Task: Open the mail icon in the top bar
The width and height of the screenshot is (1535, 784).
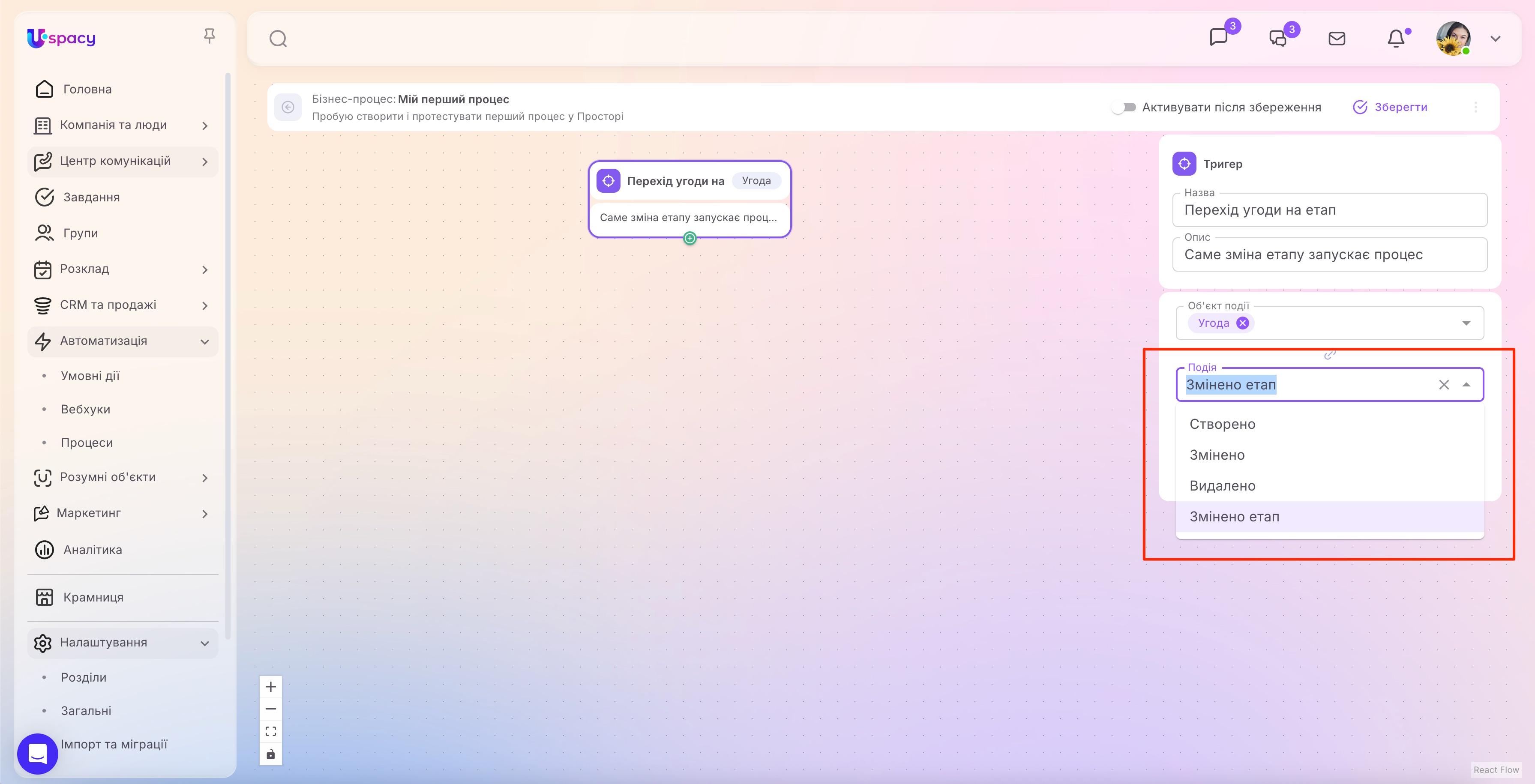Action: (1337, 38)
